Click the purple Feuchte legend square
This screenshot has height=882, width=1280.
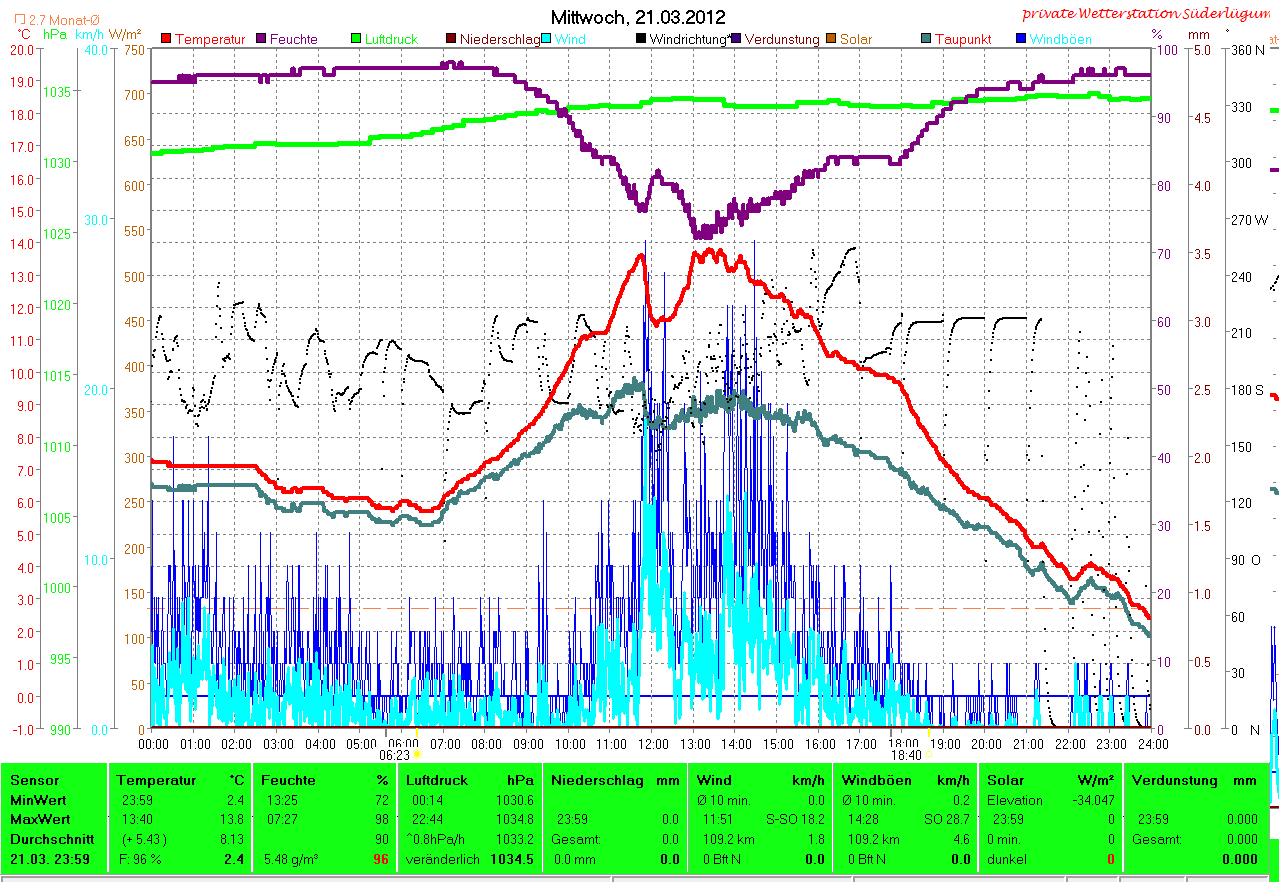[261, 39]
